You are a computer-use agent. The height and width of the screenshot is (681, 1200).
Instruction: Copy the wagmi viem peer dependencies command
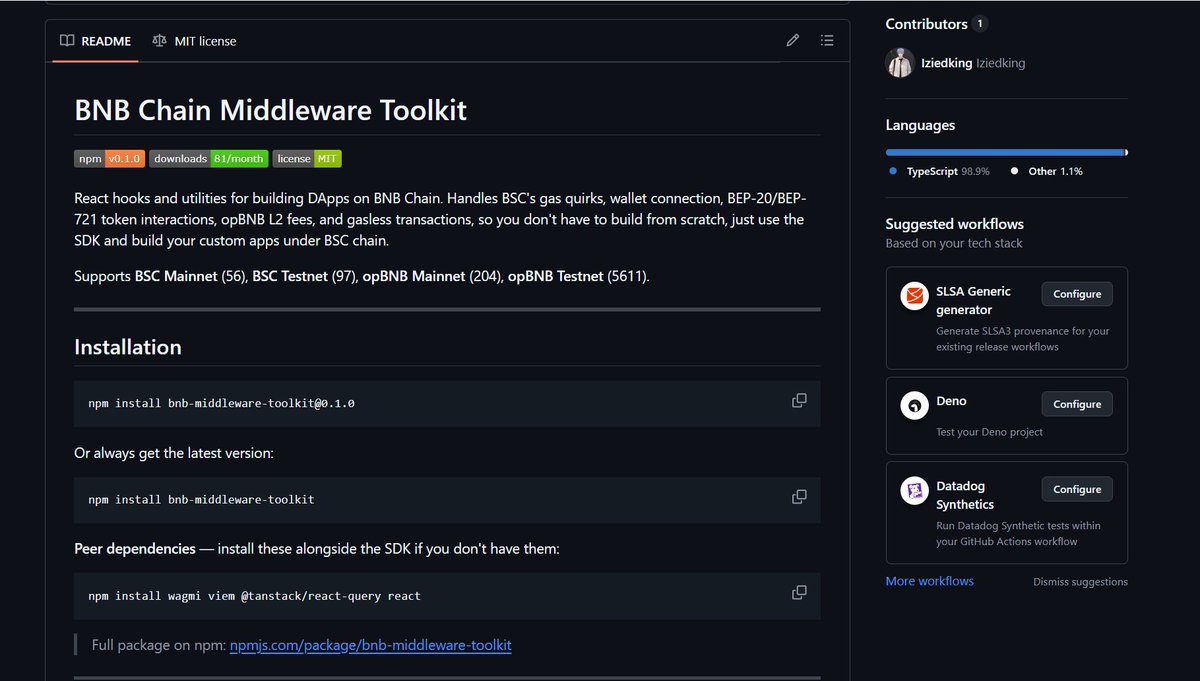[x=799, y=592]
